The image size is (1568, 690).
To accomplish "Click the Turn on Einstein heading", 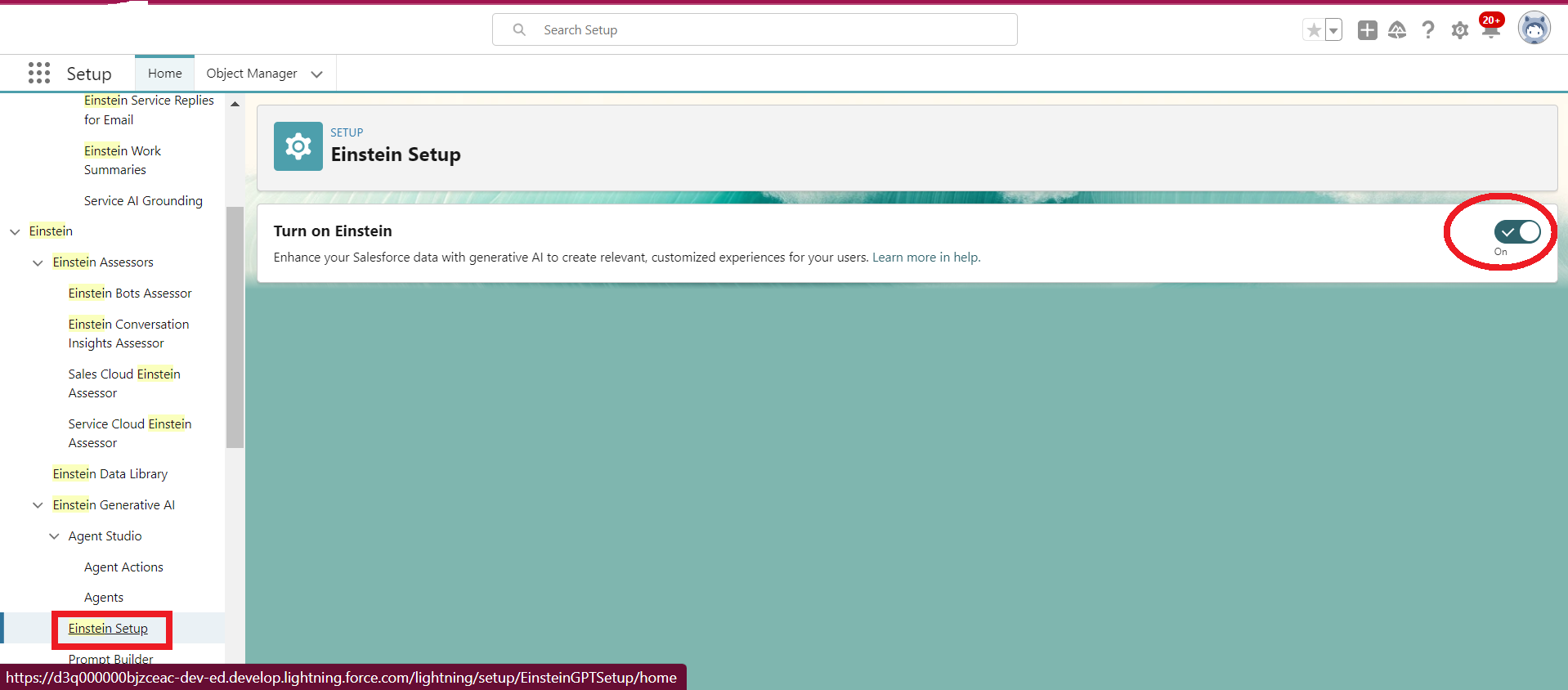I will (x=333, y=231).
